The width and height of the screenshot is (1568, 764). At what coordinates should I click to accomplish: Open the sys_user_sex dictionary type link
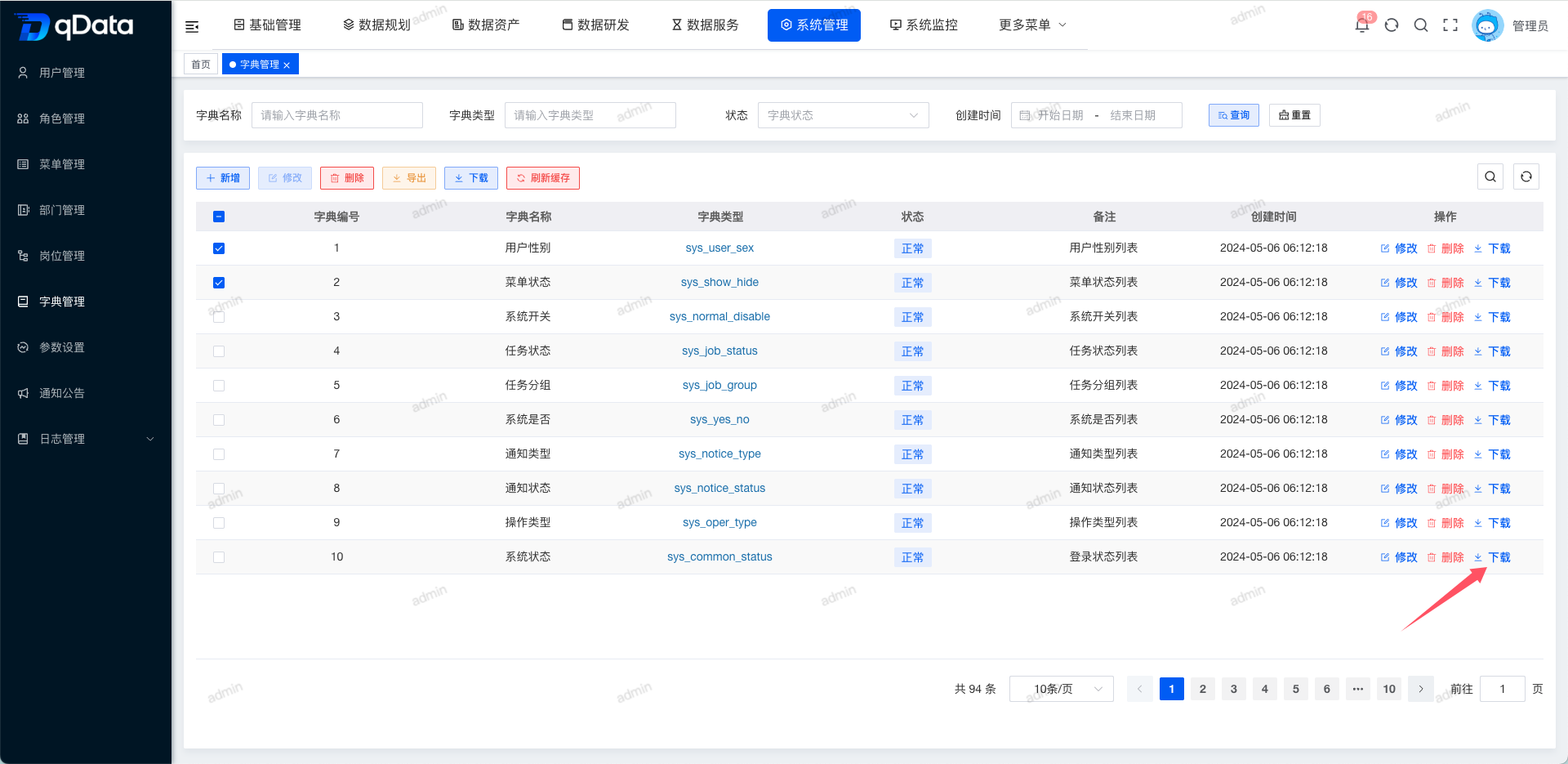[719, 248]
